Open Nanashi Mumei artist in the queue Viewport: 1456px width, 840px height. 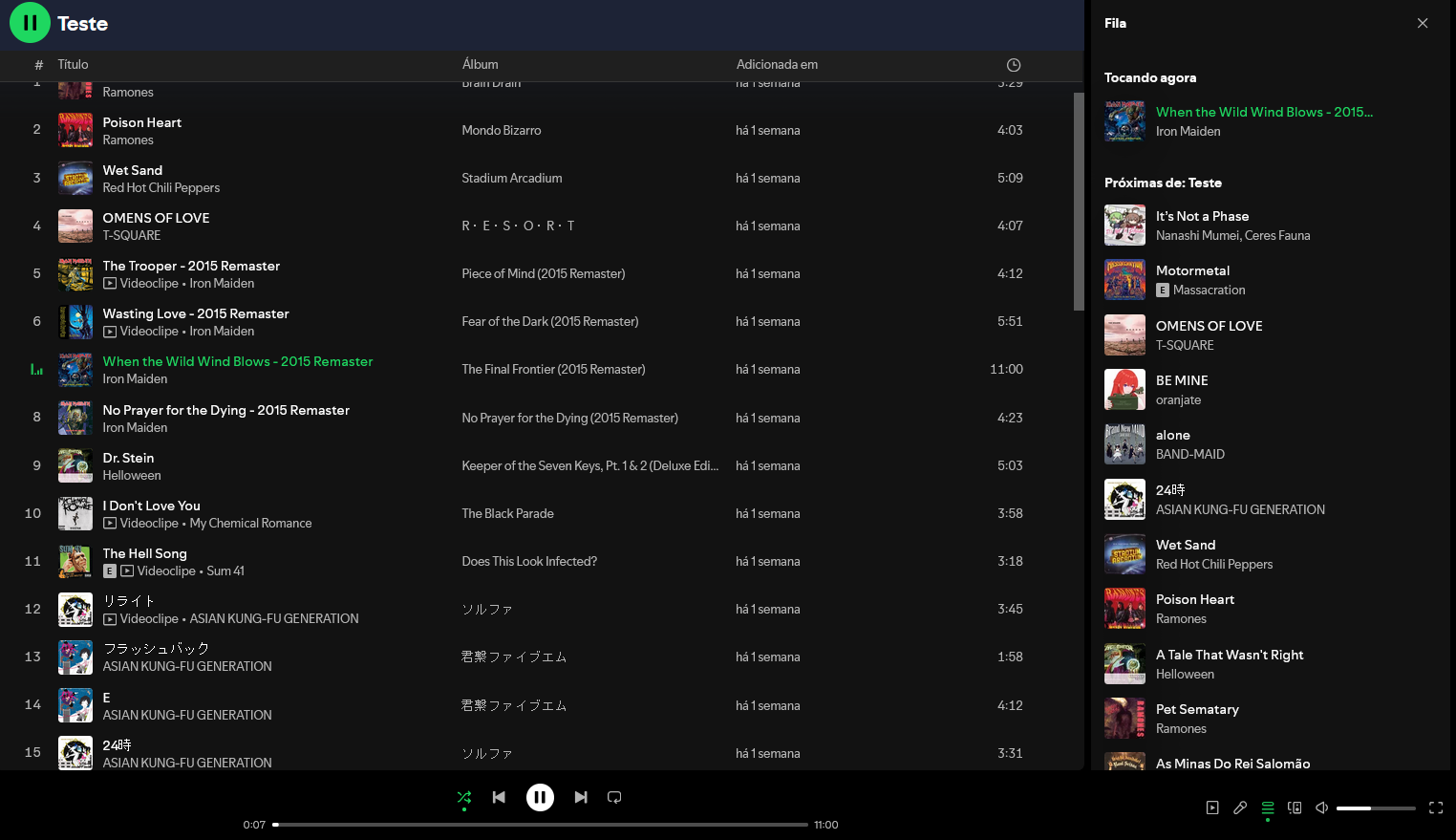[x=1194, y=235]
